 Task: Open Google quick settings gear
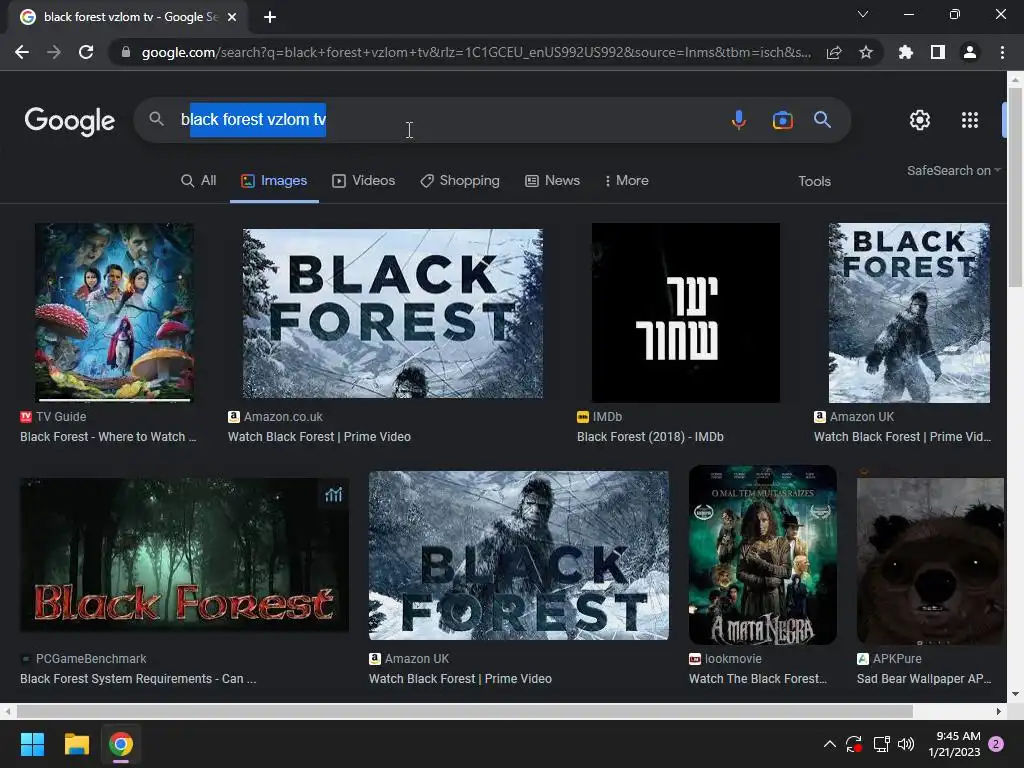920,120
